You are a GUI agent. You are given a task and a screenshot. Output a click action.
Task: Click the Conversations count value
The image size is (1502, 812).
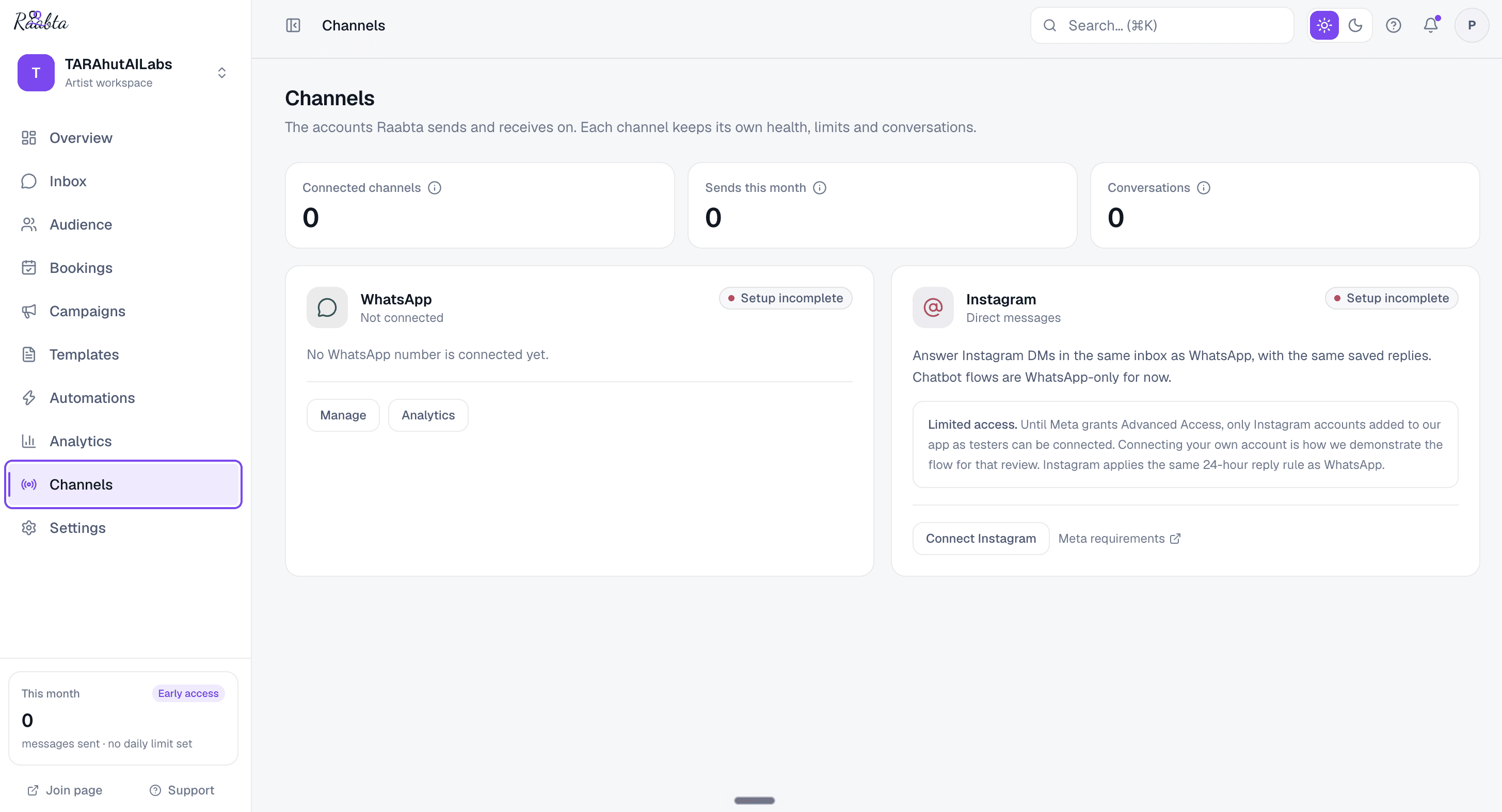tap(1115, 218)
